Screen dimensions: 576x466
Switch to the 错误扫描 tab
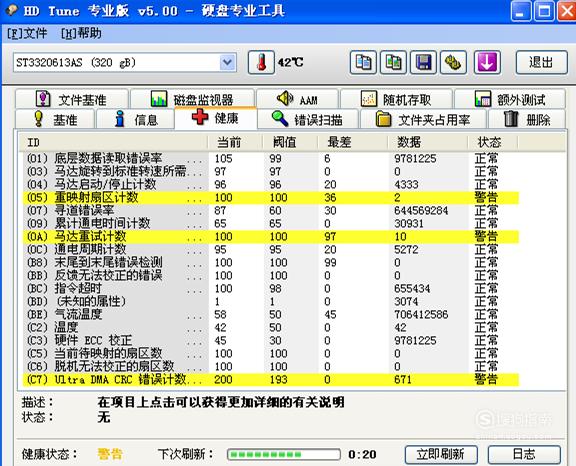point(308,119)
